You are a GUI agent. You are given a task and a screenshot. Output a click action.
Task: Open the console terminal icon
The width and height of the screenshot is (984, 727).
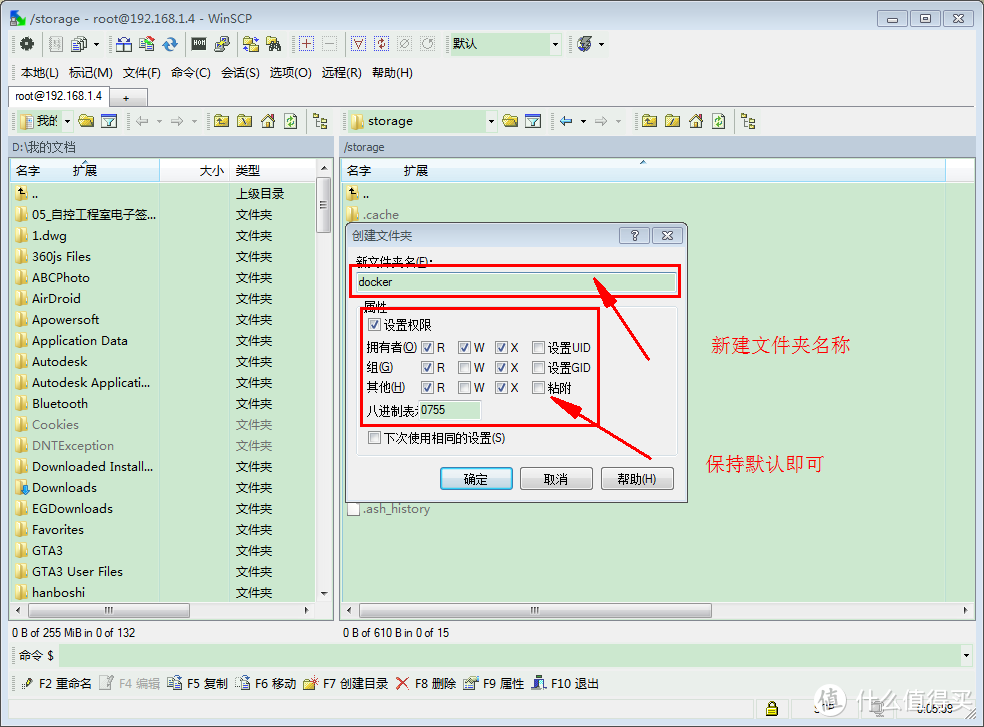point(199,44)
